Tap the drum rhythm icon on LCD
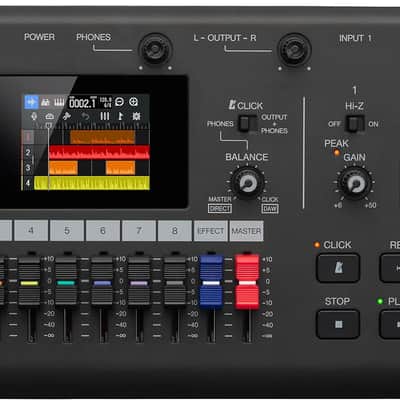Image resolution: width=400 pixels, height=400 pixels. tap(45, 102)
